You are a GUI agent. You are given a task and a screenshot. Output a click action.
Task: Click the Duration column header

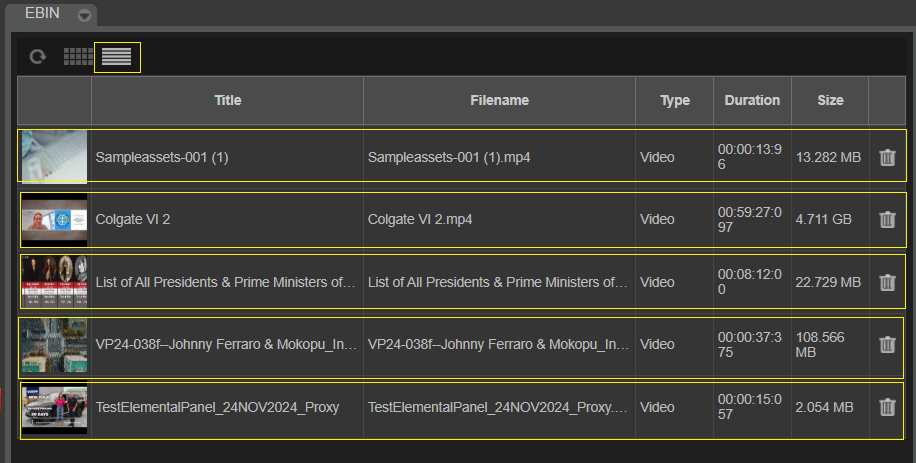pyautogui.click(x=752, y=100)
